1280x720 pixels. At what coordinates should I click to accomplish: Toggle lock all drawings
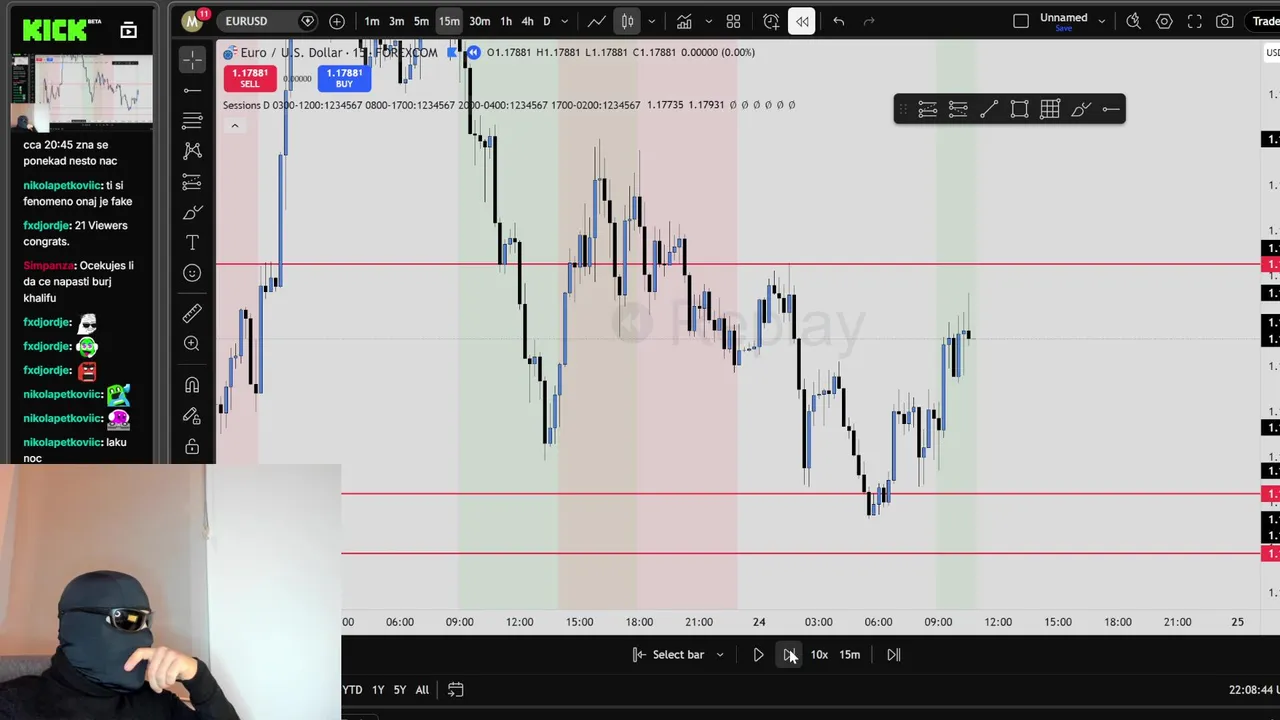(193, 446)
